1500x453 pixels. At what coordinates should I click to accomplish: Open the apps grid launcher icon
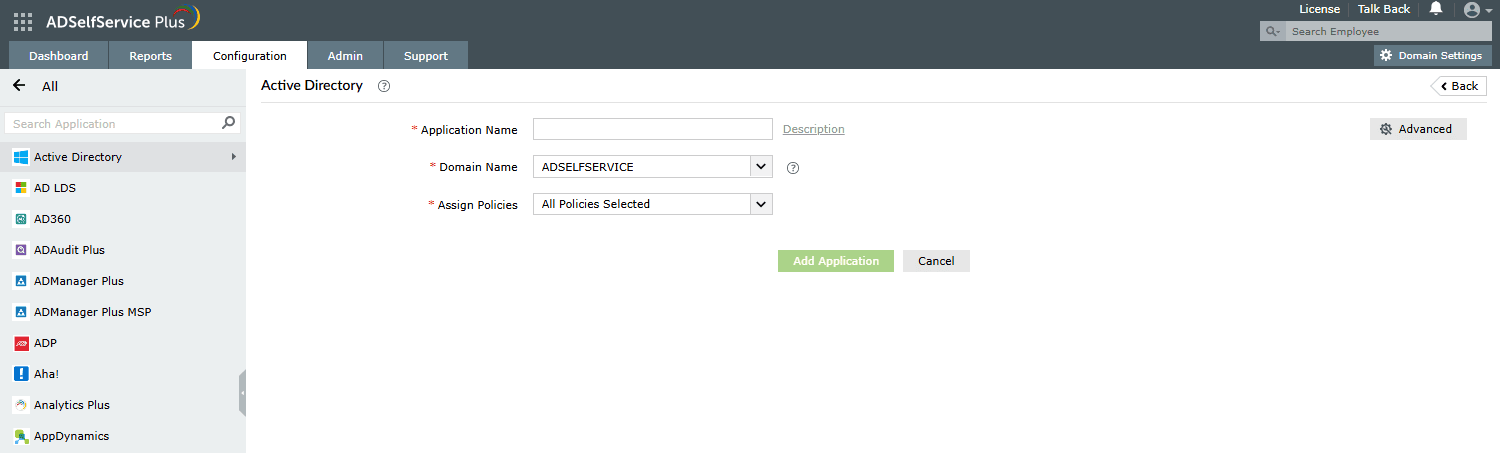point(22,20)
